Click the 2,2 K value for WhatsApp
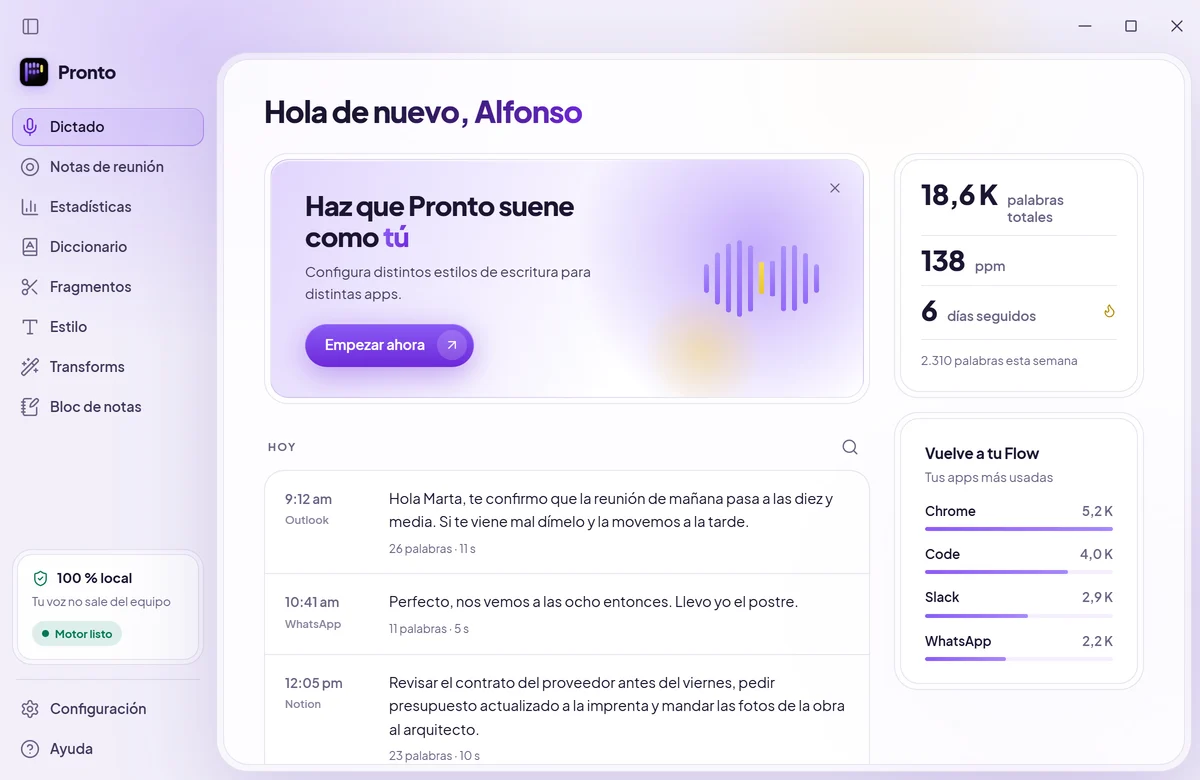 (x=1097, y=641)
